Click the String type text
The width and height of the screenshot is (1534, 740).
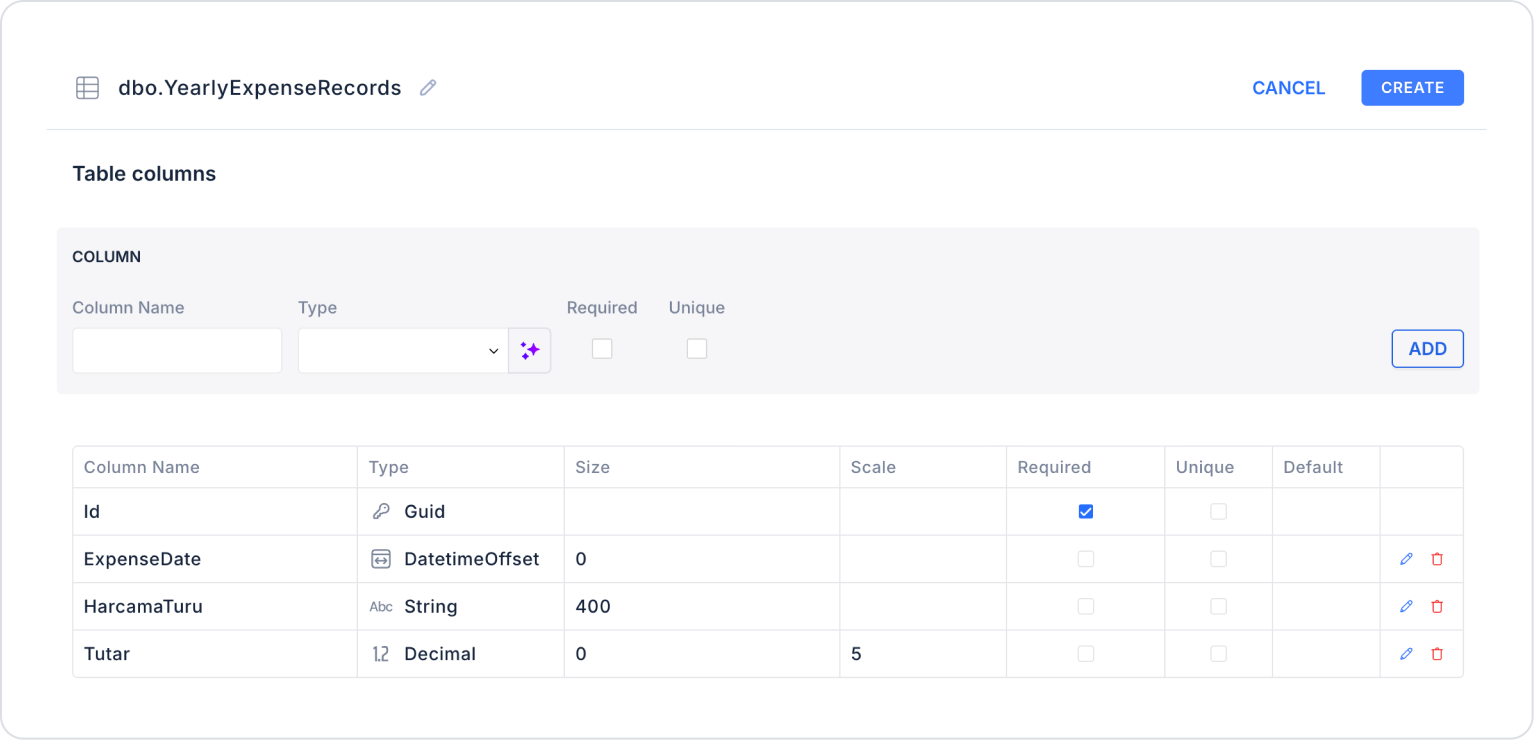[431, 606]
